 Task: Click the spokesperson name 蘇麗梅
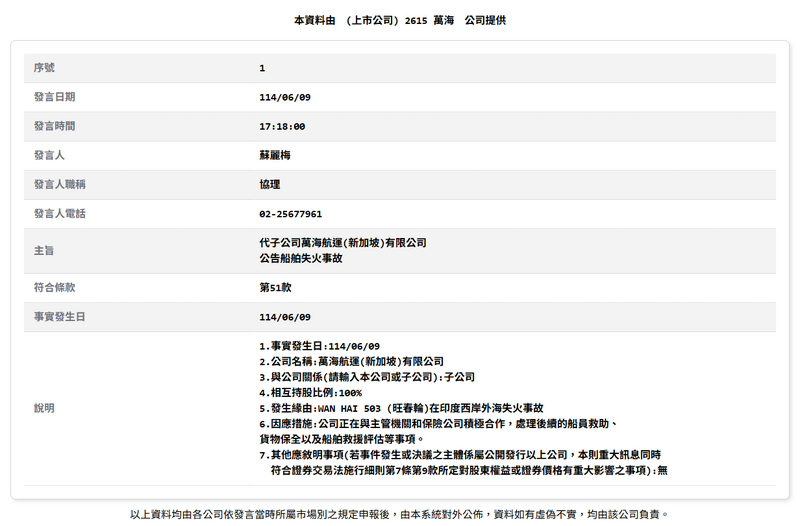tap(274, 155)
